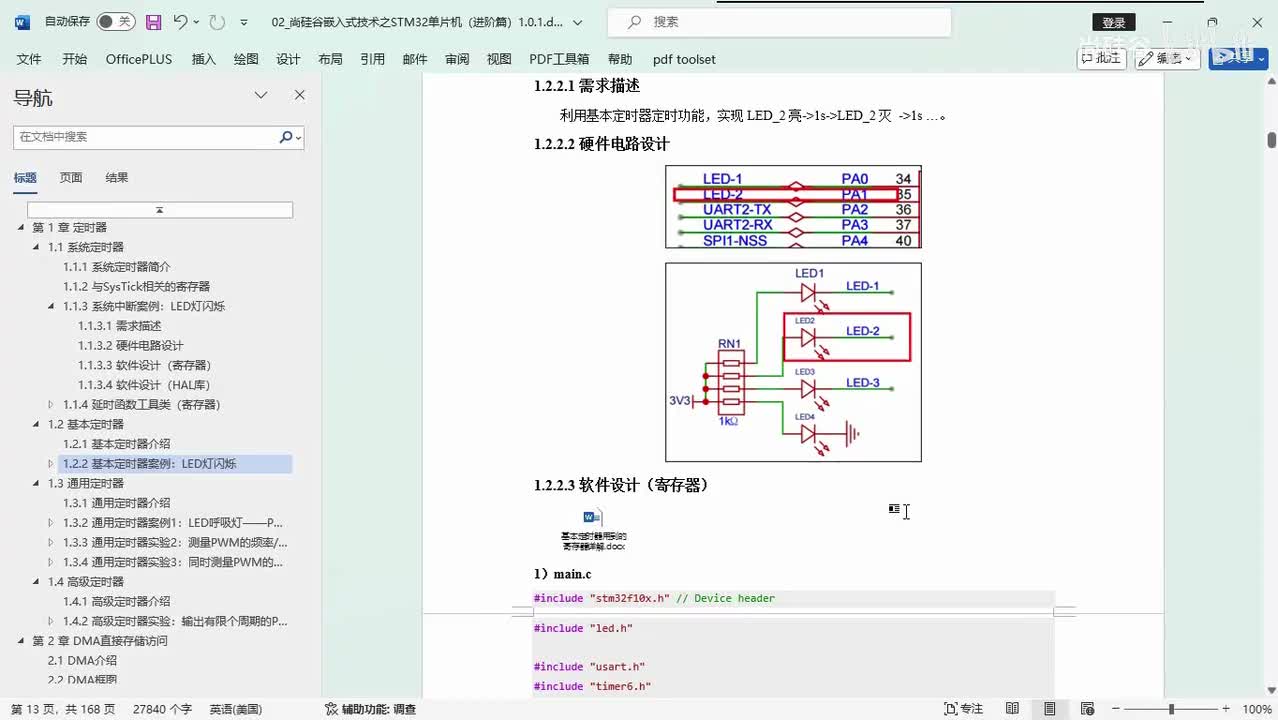The image size is (1278, 720).
Task: Expand 1.1.4 延时函数工具类 heading
Action: (x=51, y=405)
